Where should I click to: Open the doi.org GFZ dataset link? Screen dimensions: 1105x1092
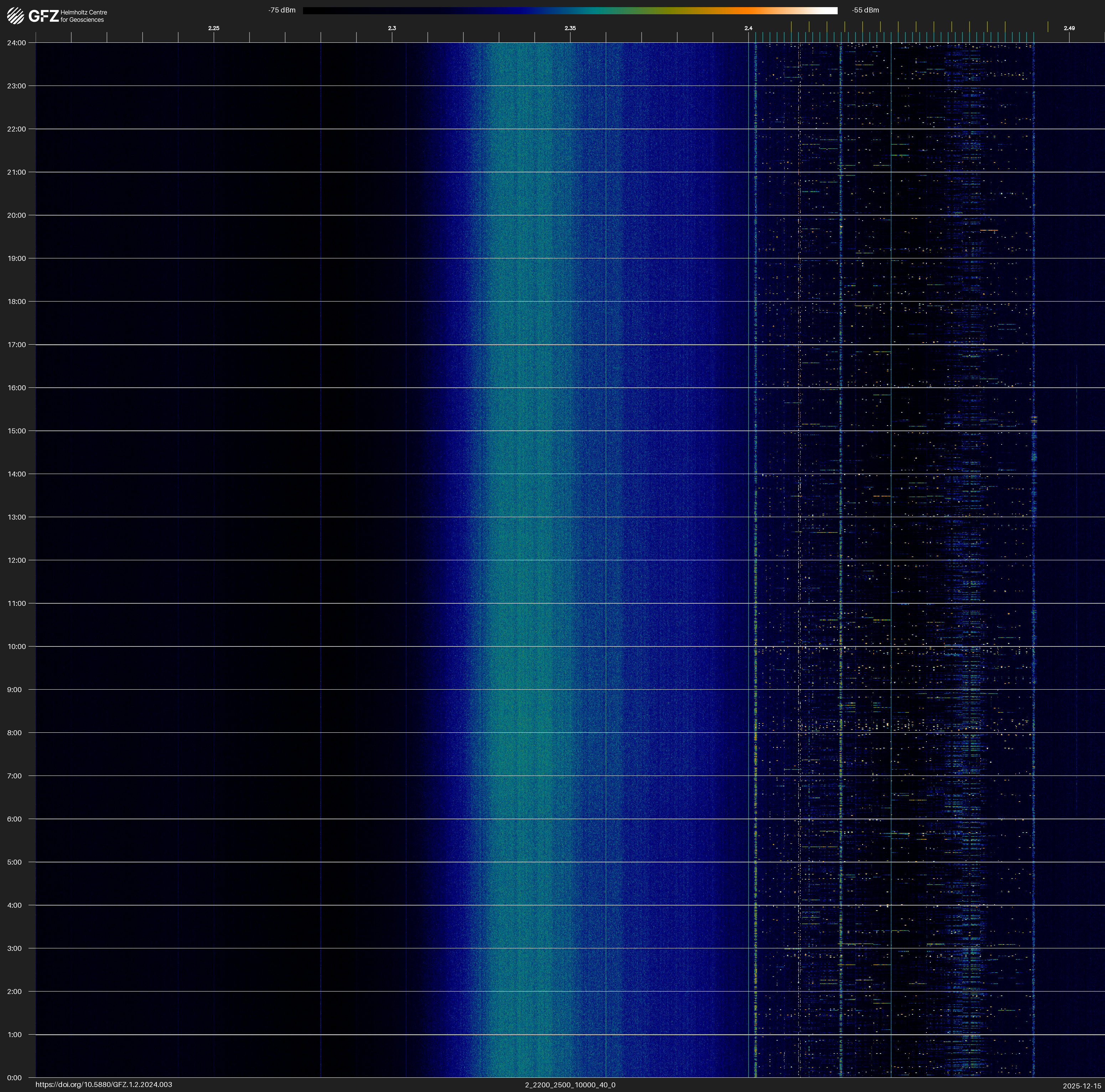click(x=103, y=1085)
